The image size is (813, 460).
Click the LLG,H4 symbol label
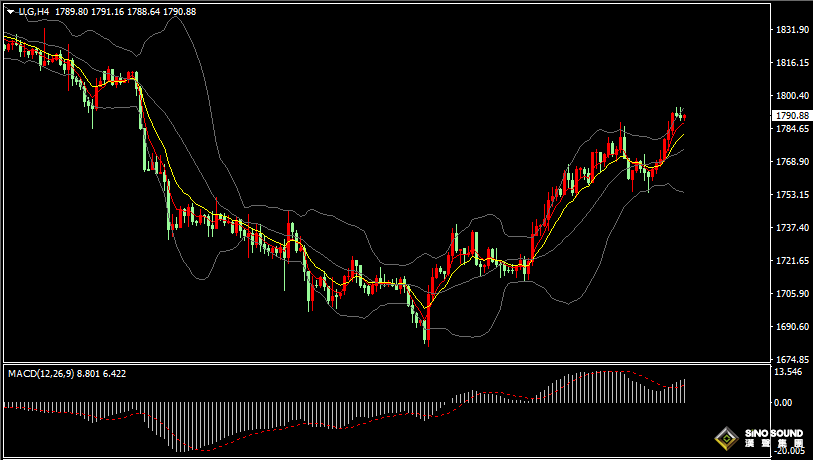coord(34,11)
